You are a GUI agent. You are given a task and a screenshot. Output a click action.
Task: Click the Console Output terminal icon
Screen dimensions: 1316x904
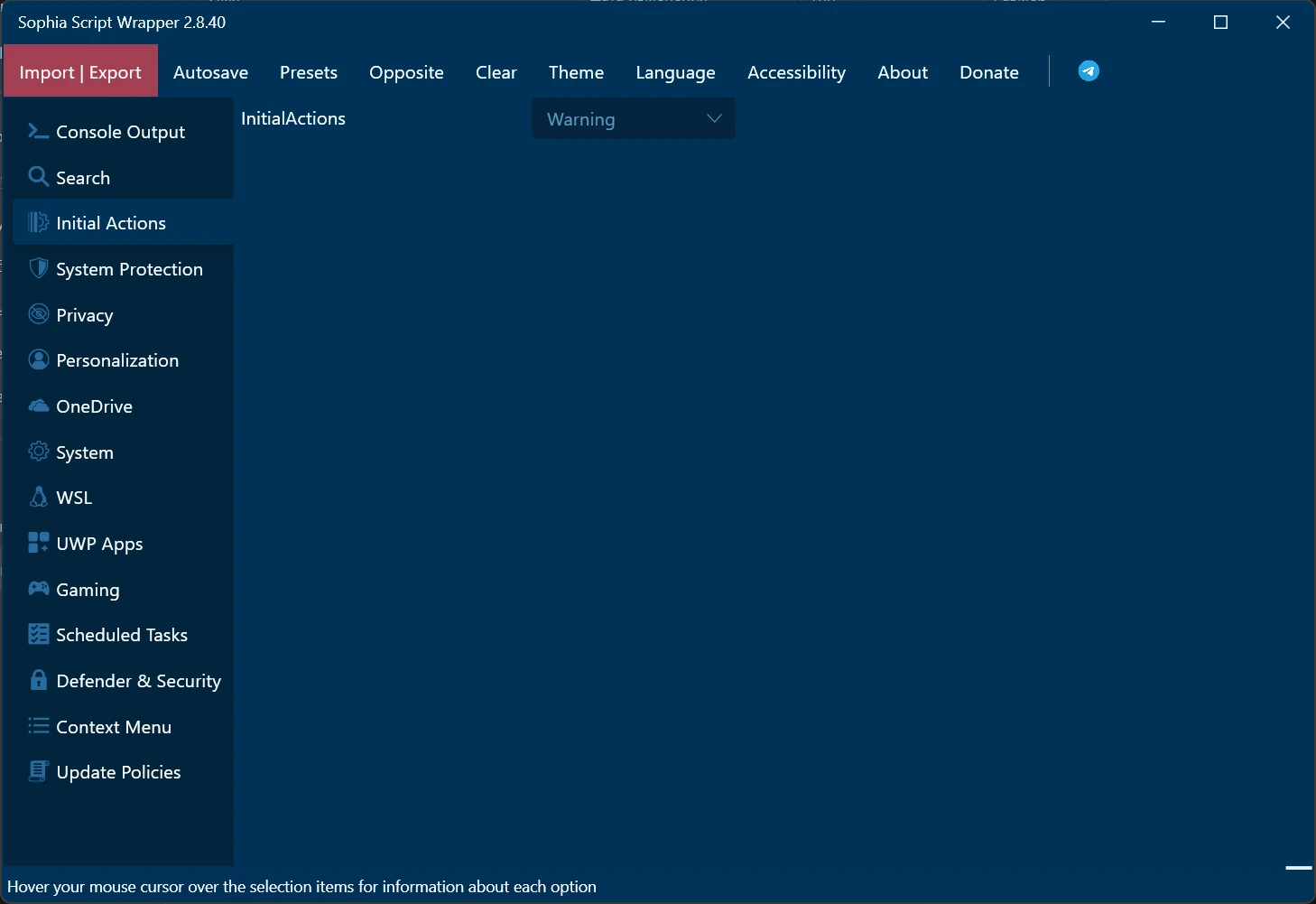pos(38,131)
